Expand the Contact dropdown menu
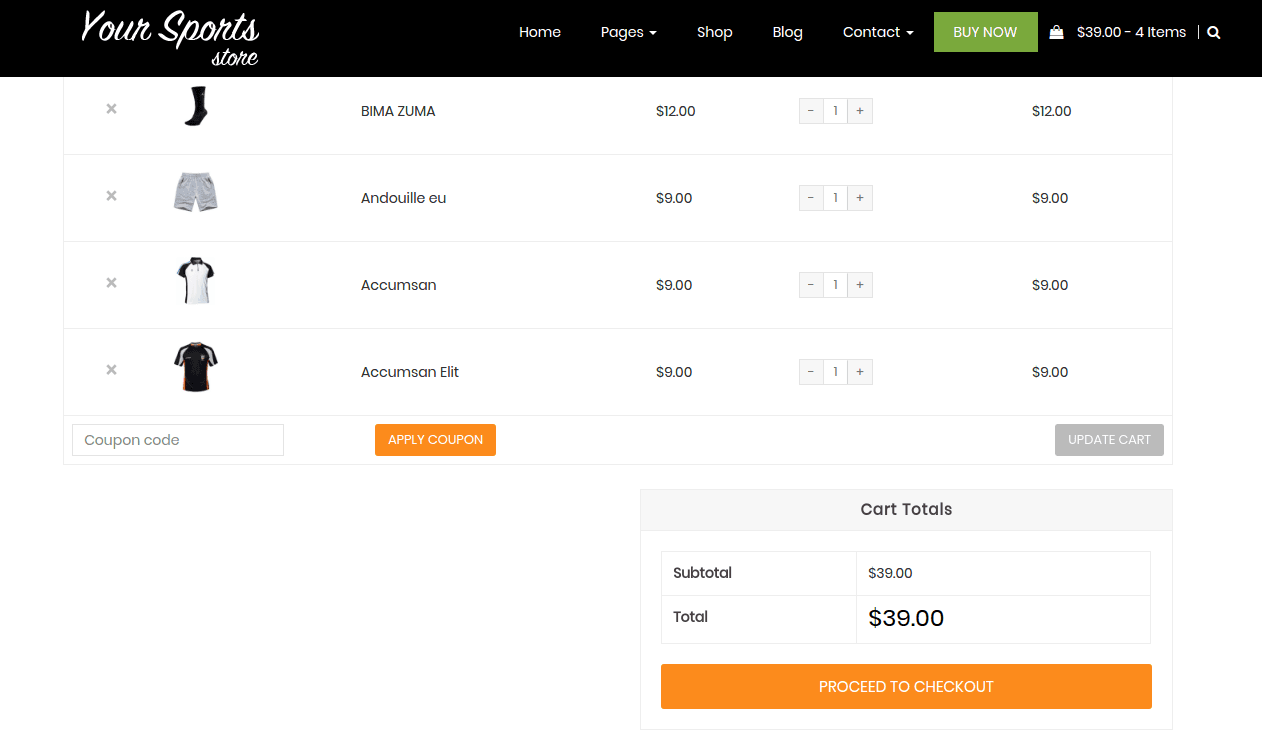 [878, 32]
